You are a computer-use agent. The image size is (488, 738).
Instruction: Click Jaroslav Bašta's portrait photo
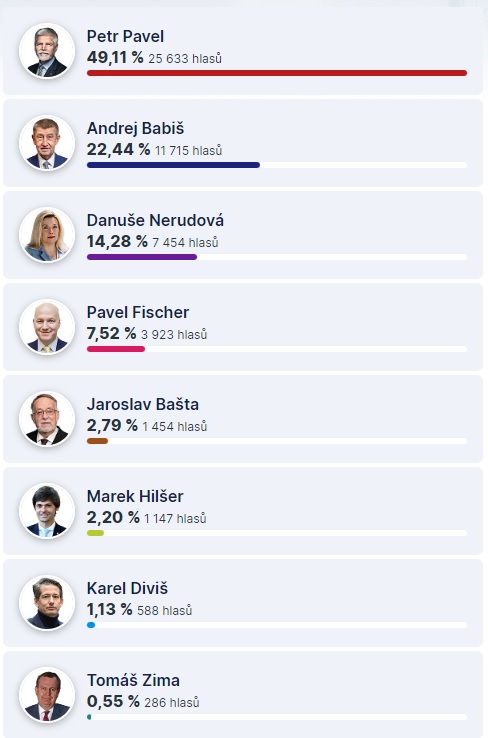[x=47, y=419]
